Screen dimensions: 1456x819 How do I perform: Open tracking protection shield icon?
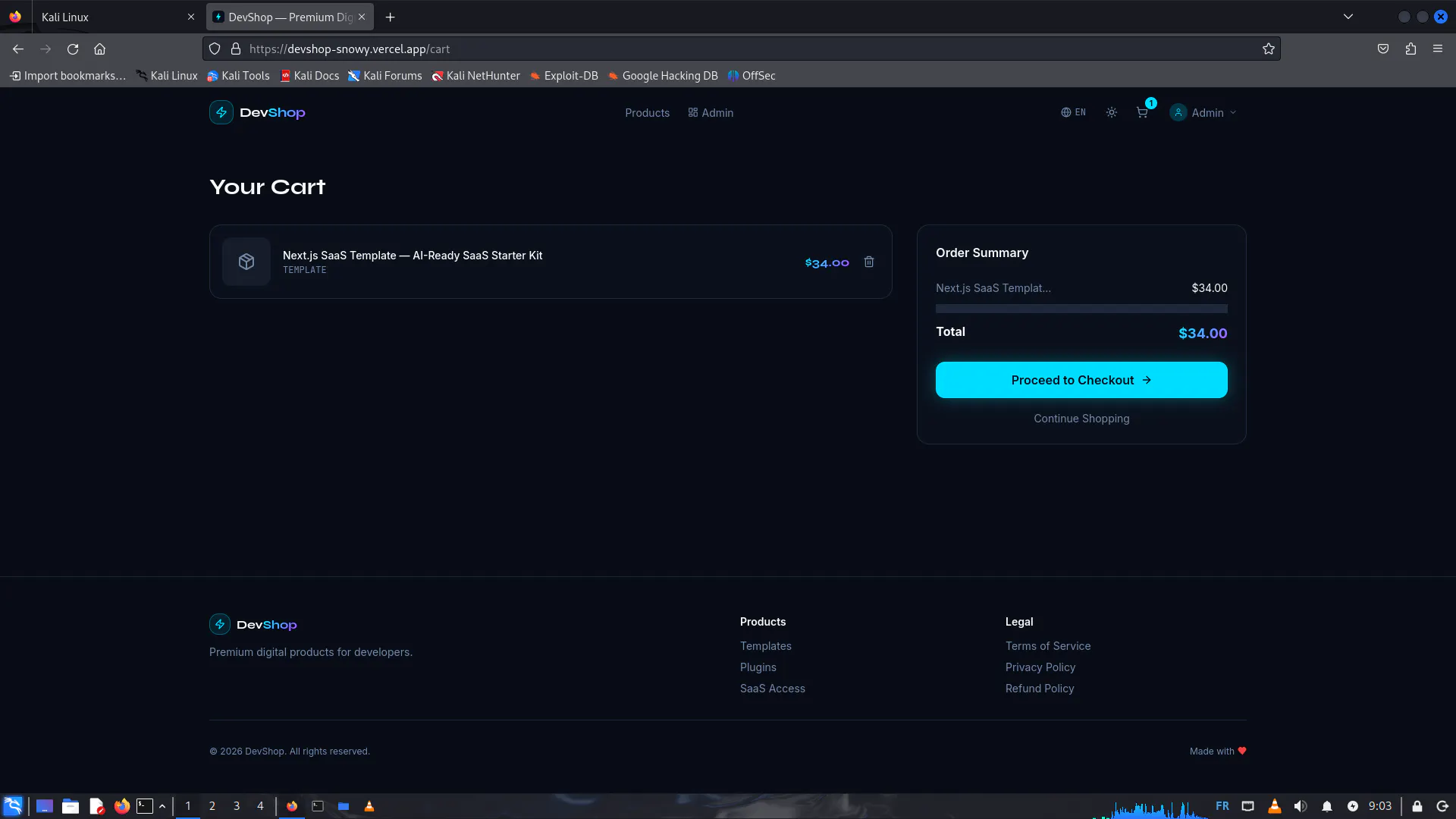(215, 49)
